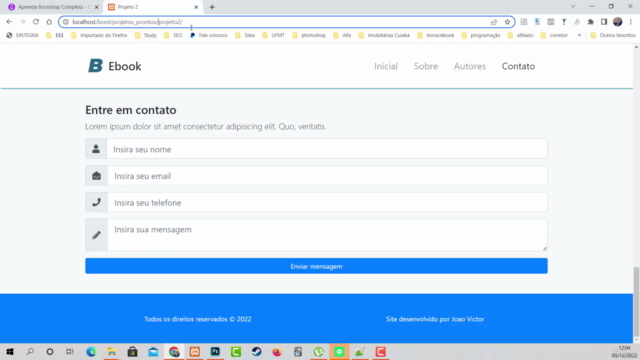
Task: Open the Chrome profile avatar
Action: 618,22
